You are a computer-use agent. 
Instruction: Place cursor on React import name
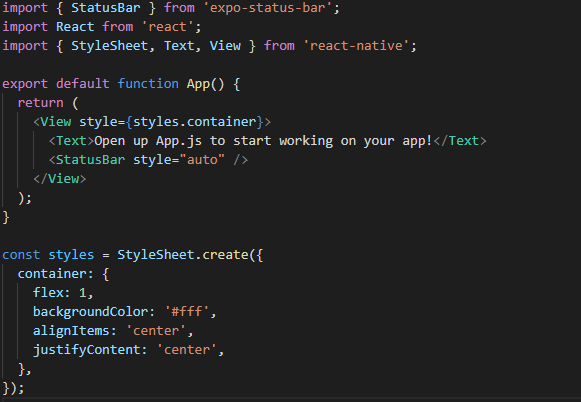coord(75,27)
